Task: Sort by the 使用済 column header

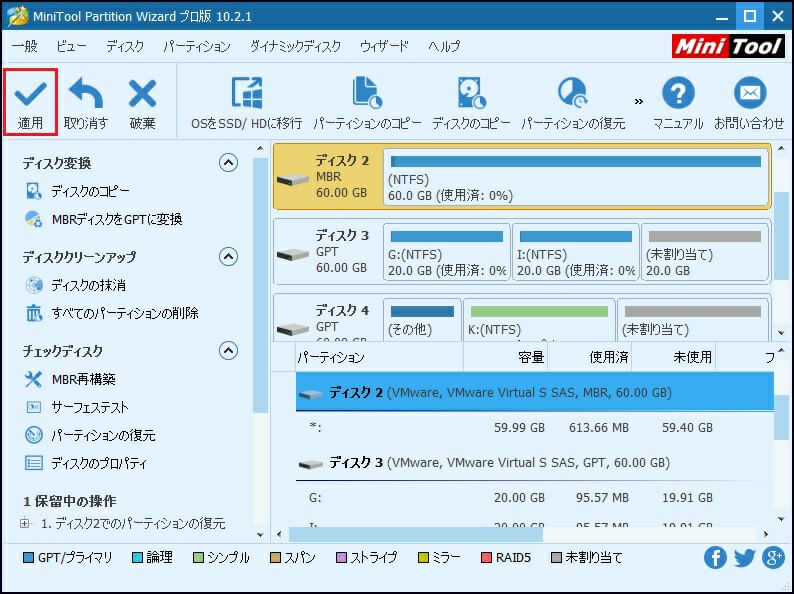Action: click(x=589, y=358)
